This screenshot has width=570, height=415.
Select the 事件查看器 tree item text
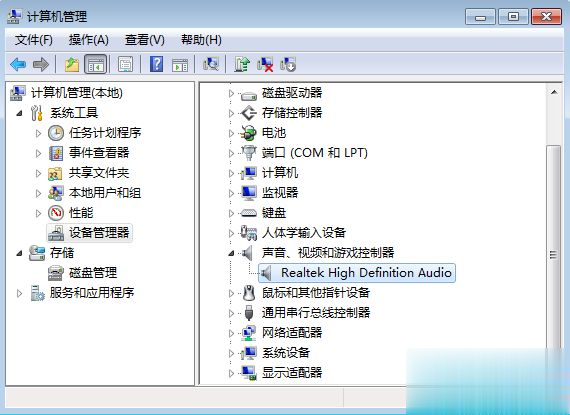(x=99, y=153)
